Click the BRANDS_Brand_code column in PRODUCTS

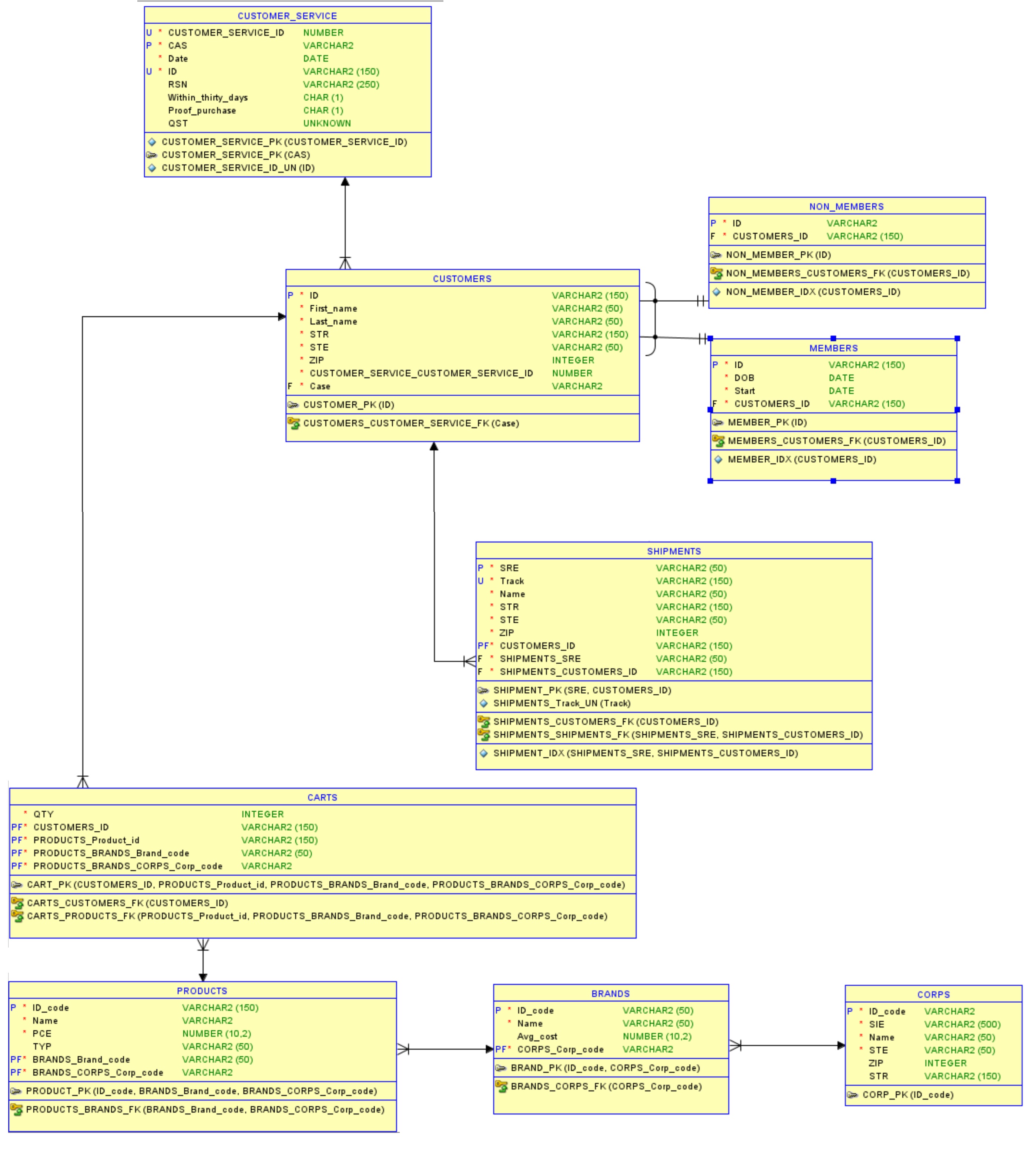point(202,1060)
